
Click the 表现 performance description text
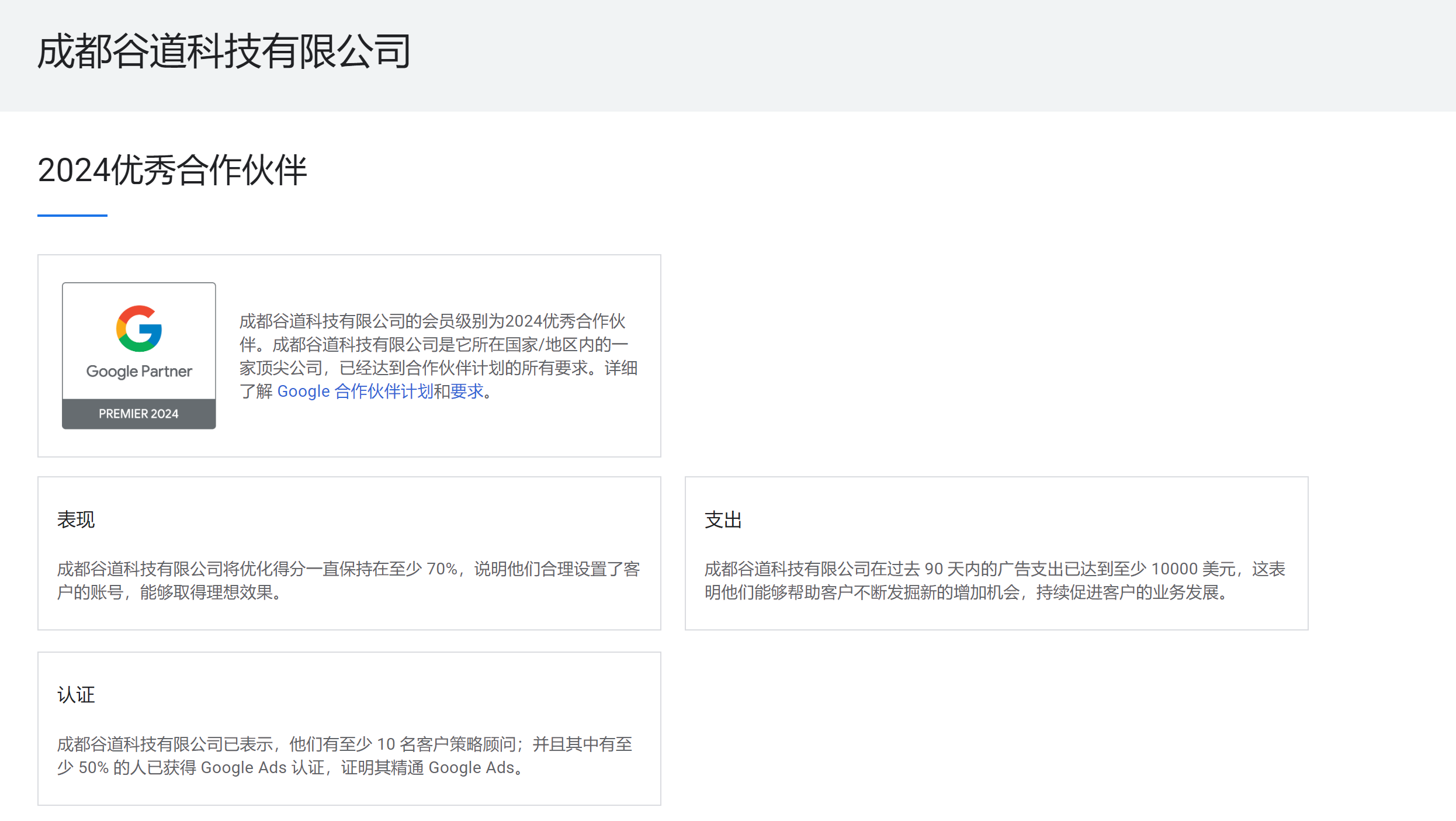click(x=349, y=581)
